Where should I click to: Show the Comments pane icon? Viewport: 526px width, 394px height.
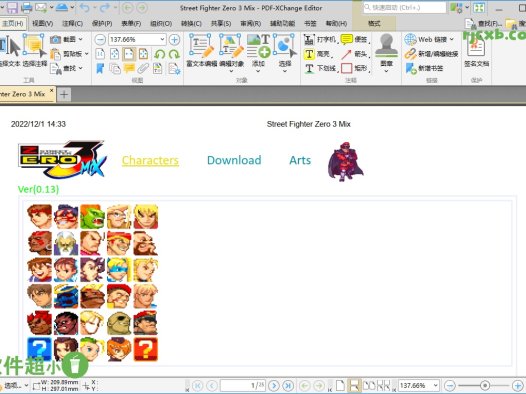[x=129, y=68]
